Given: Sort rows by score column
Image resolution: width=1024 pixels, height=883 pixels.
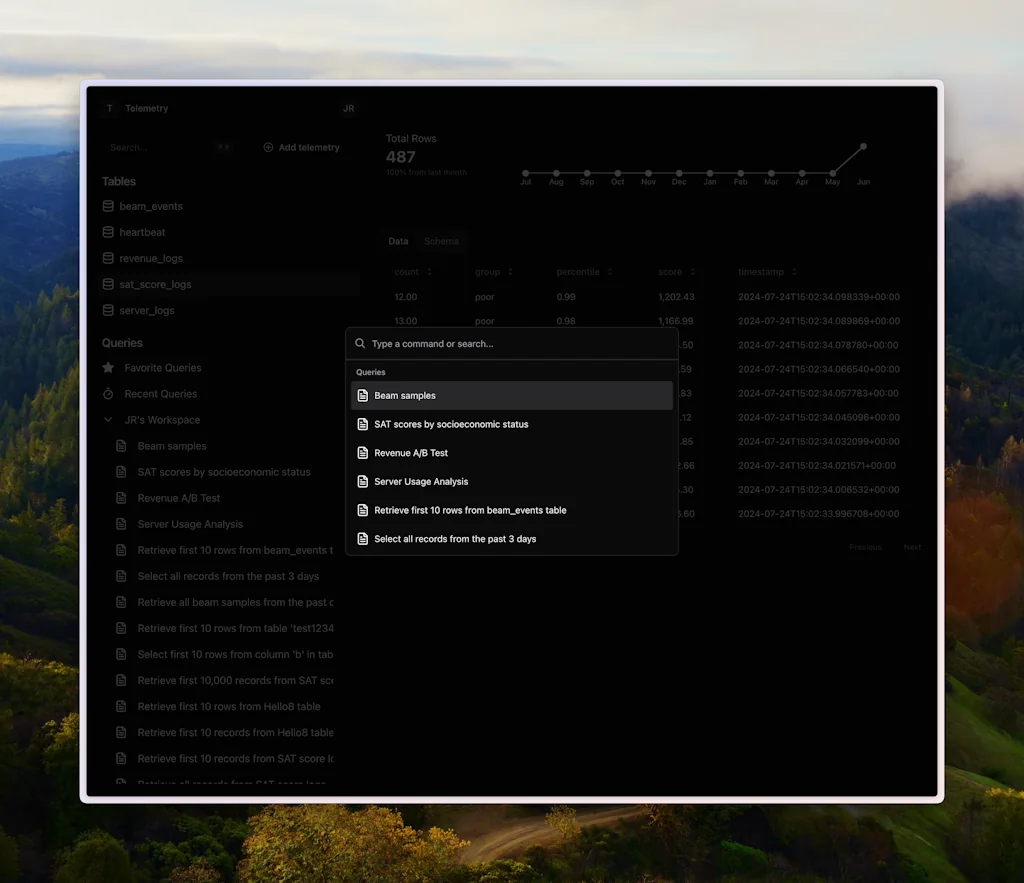Looking at the screenshot, I should coord(693,271).
